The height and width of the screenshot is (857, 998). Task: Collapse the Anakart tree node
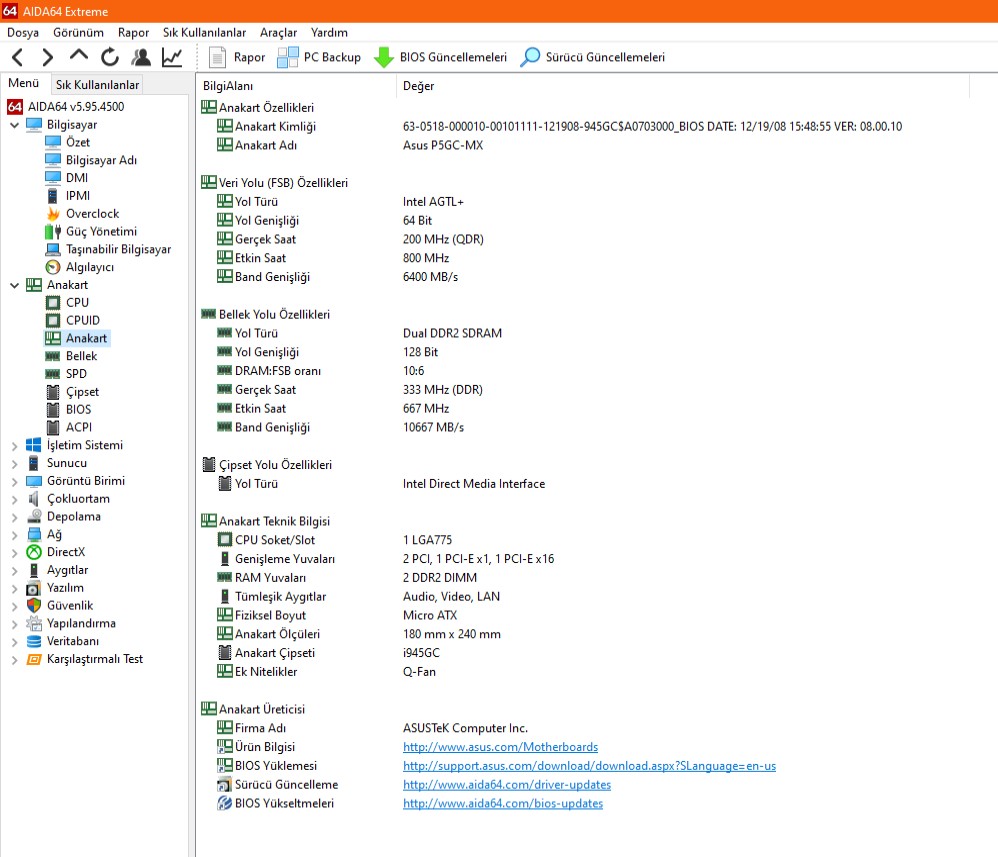(x=14, y=285)
